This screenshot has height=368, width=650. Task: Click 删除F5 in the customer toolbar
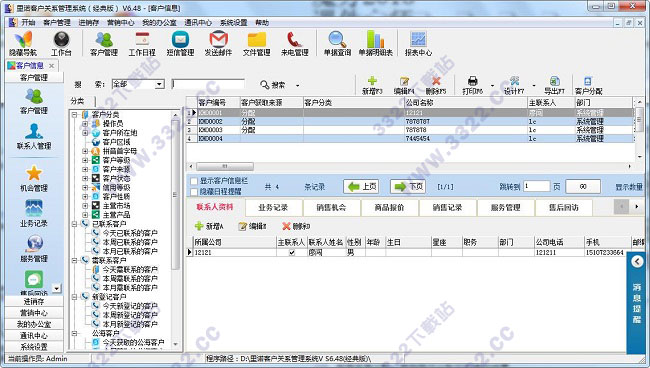(436, 85)
